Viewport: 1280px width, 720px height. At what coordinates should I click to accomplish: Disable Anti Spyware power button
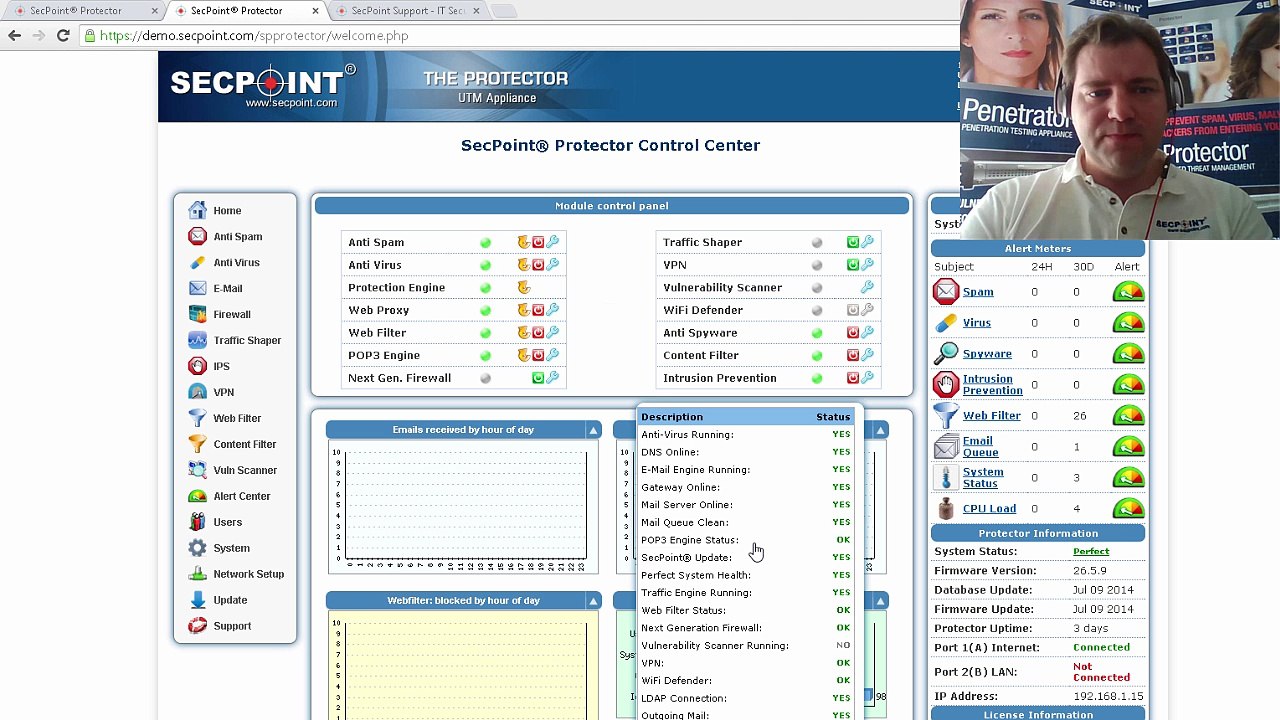[853, 333]
